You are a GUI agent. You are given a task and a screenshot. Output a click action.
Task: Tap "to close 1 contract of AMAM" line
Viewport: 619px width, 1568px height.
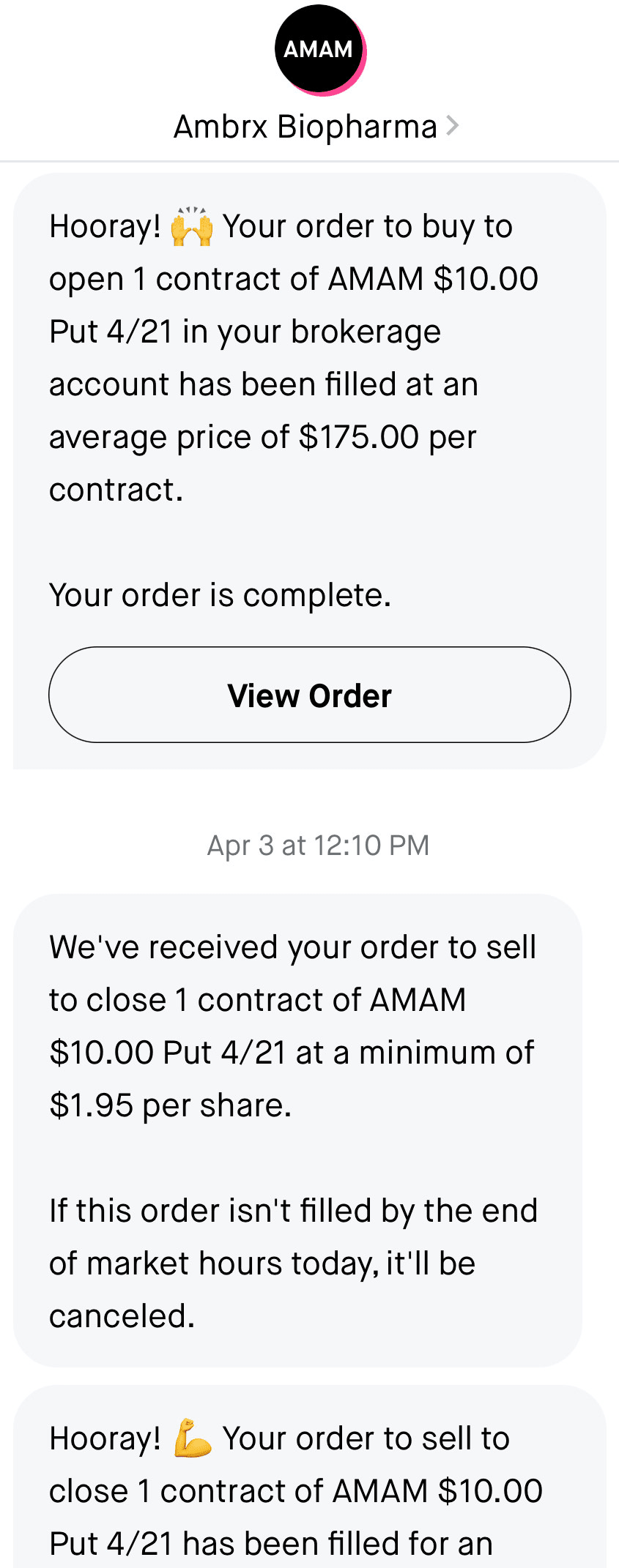(257, 1000)
